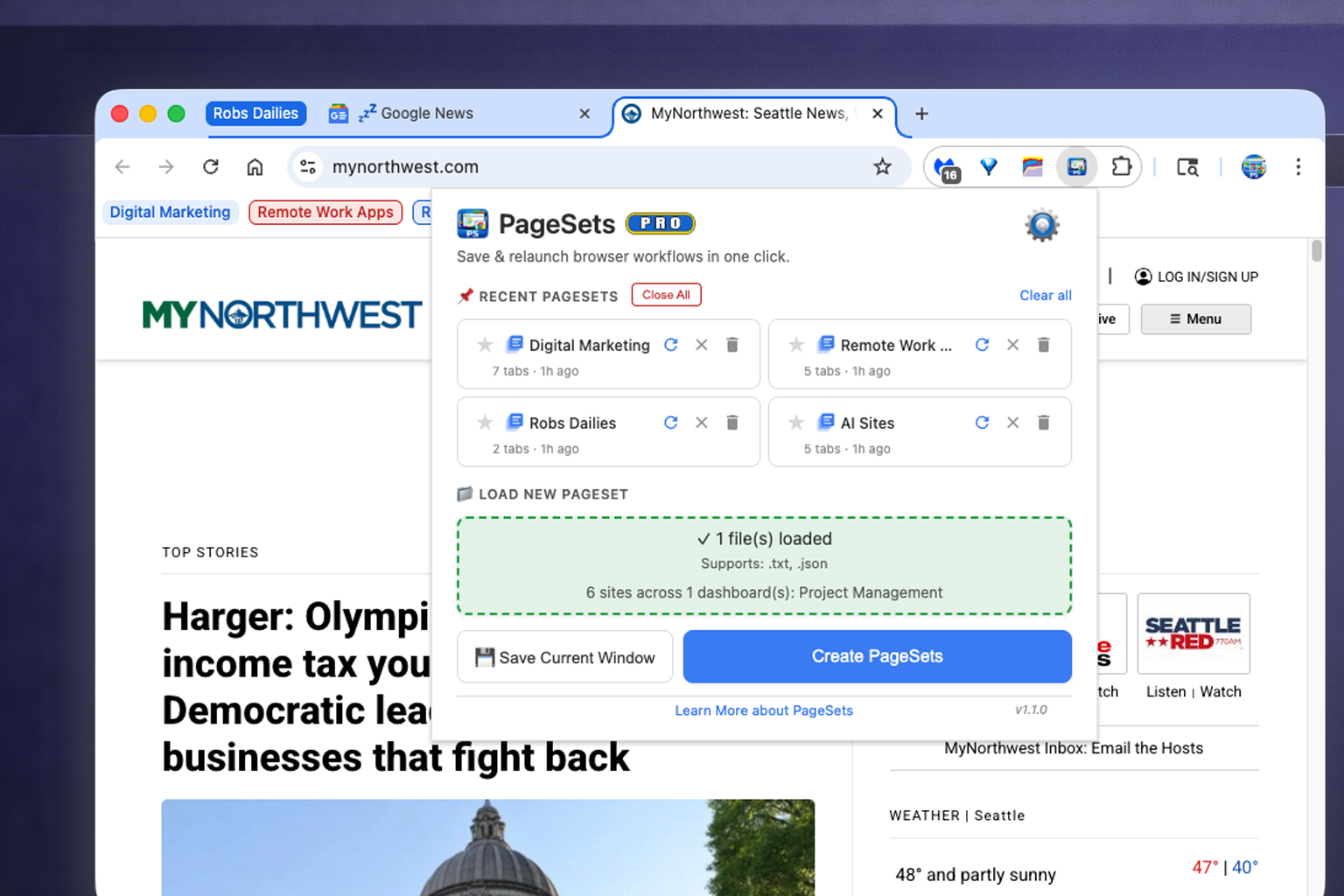Open the Digital Marketing pageset card

[608, 354]
